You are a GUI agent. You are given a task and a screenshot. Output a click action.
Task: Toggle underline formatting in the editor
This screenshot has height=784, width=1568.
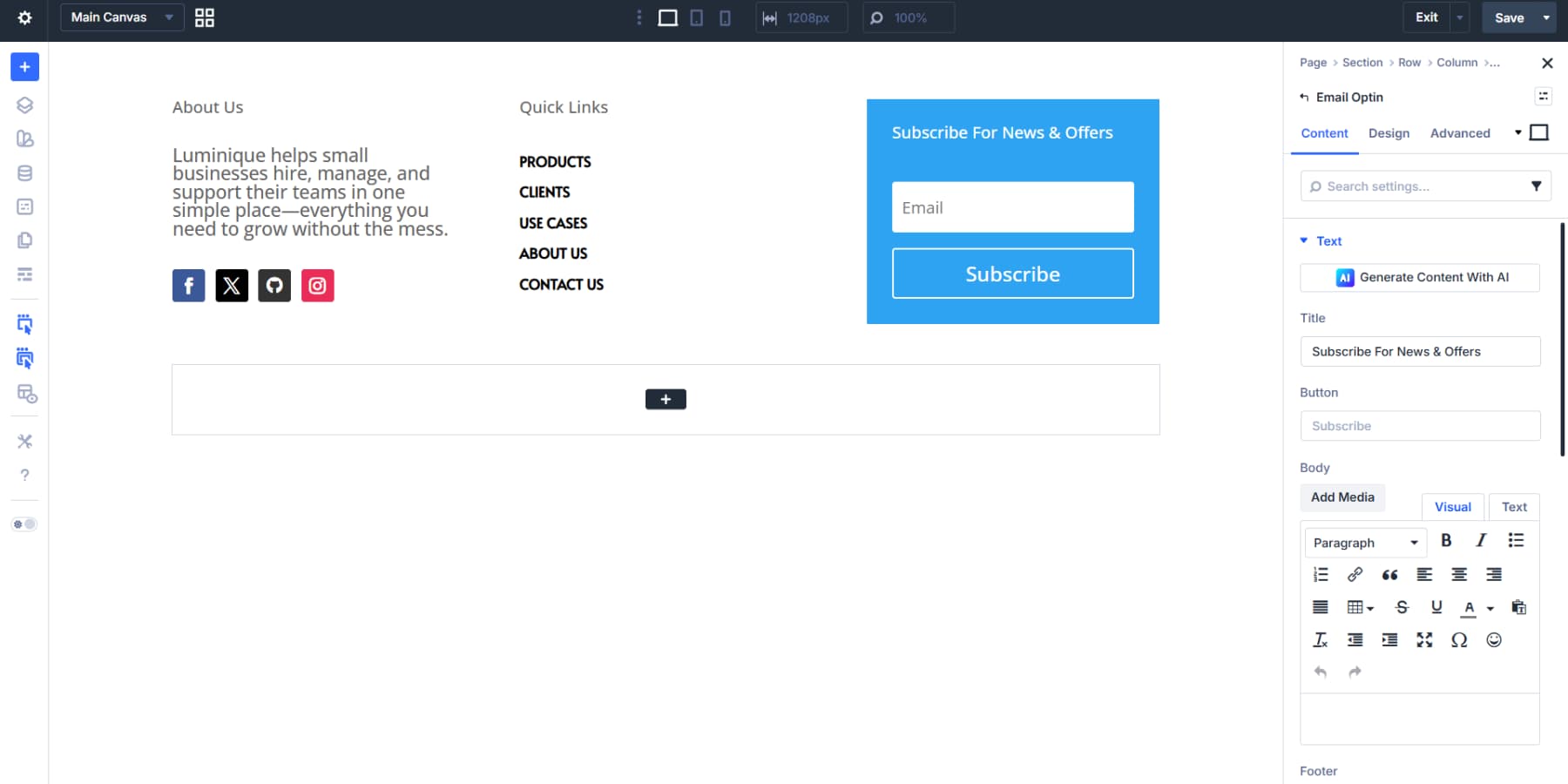1436,607
